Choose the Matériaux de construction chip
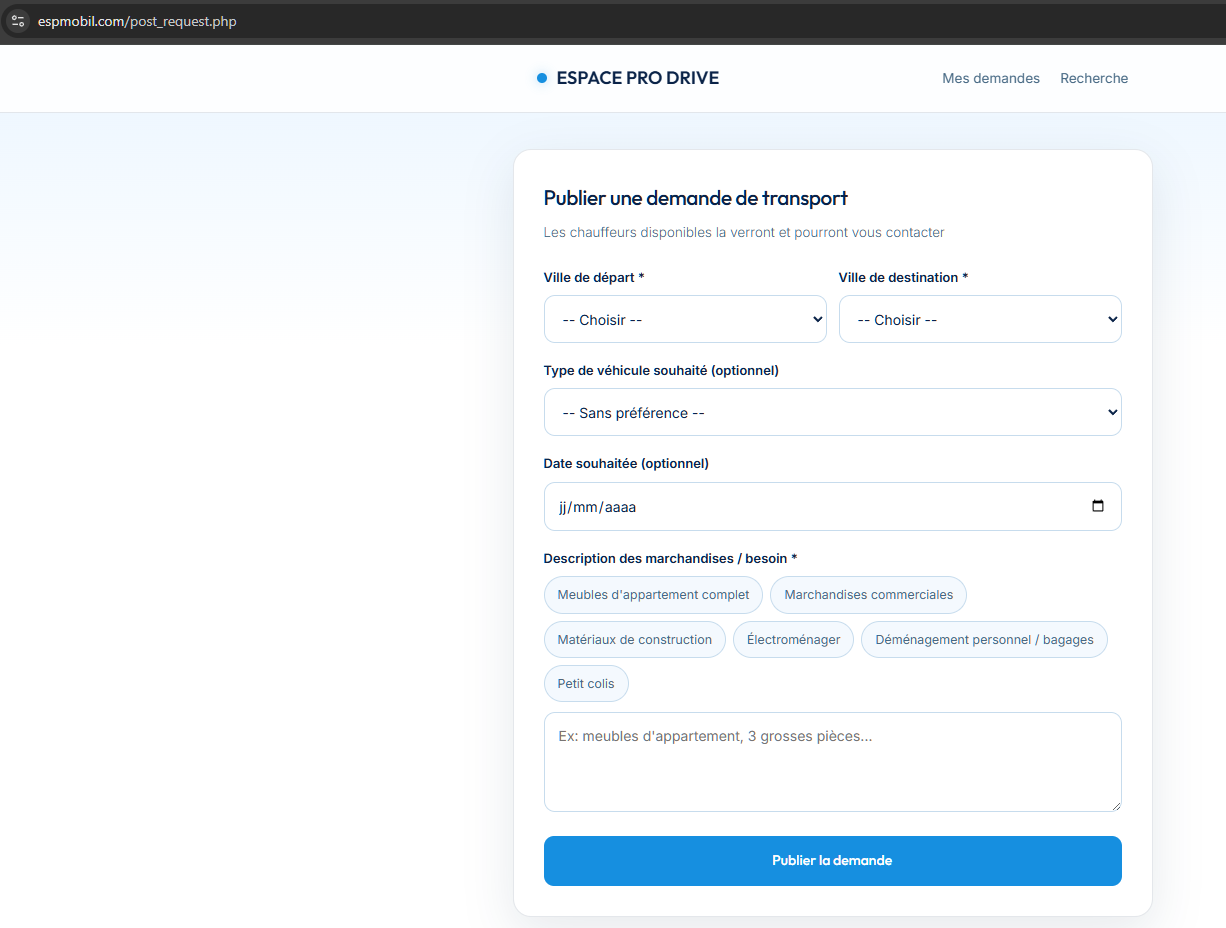This screenshot has height=928, width=1226. click(634, 640)
